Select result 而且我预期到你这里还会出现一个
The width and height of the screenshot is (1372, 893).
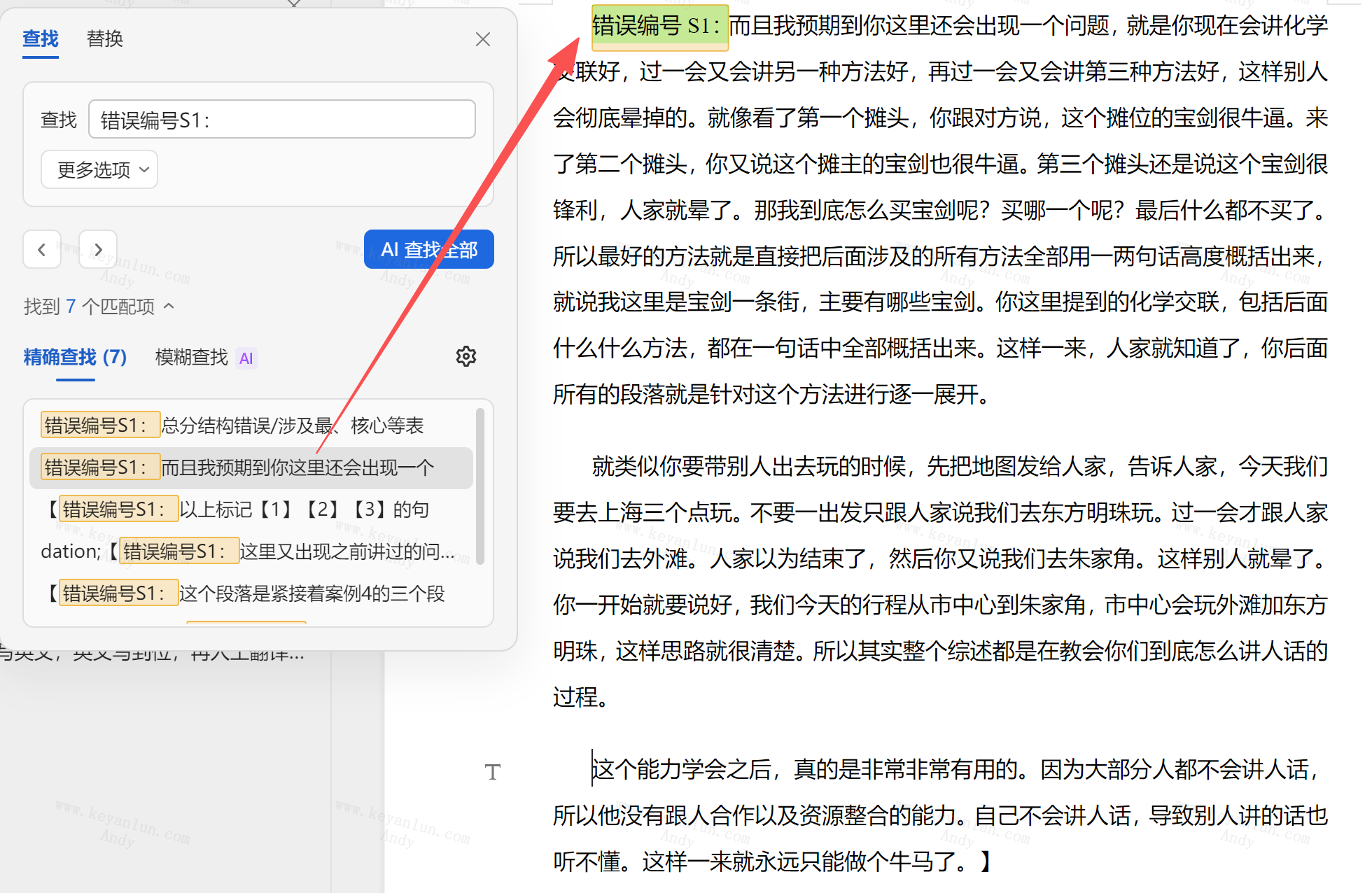coord(252,467)
